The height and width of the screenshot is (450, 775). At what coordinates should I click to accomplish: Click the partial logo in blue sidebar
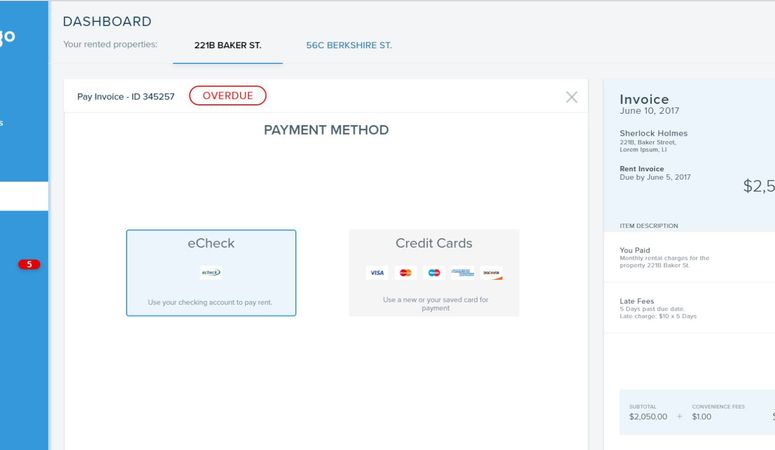pyautogui.click(x=7, y=37)
